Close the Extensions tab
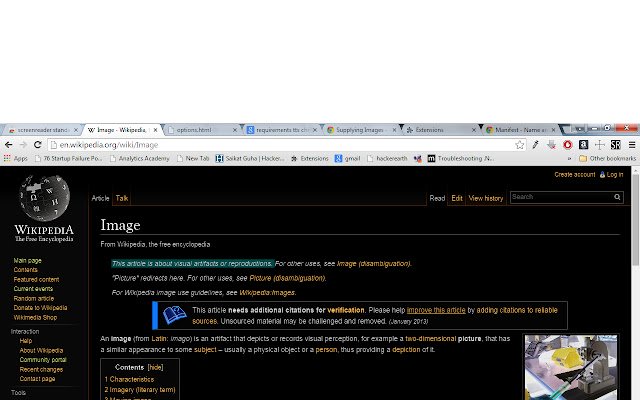Screen dimensions: 640x400 point(473,130)
